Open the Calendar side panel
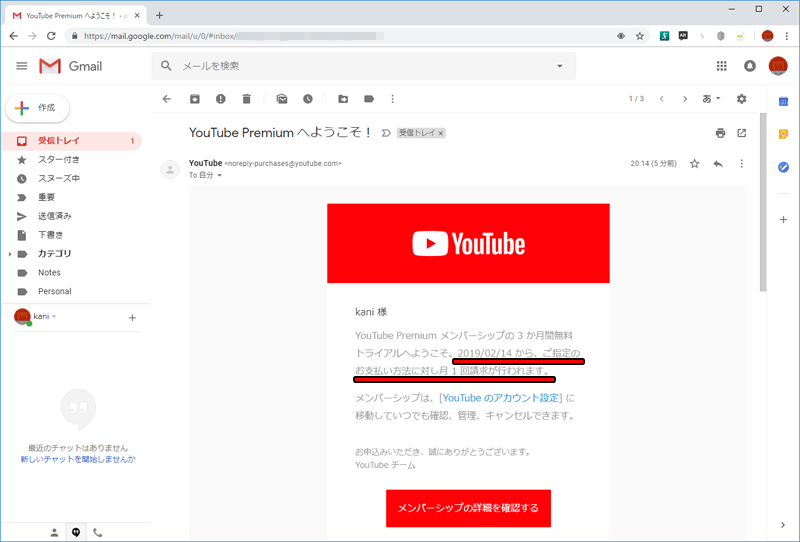Image resolution: width=800 pixels, height=542 pixels. tap(783, 102)
